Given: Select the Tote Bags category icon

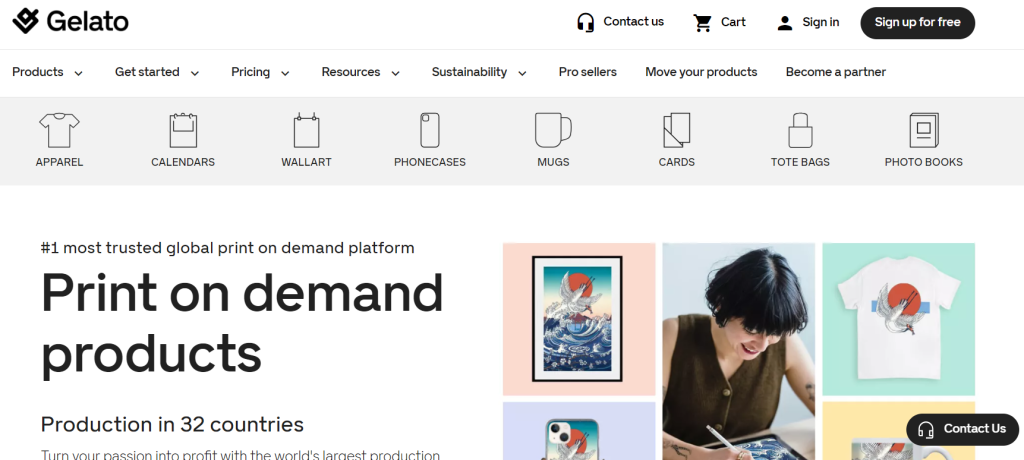Looking at the screenshot, I should (x=800, y=130).
